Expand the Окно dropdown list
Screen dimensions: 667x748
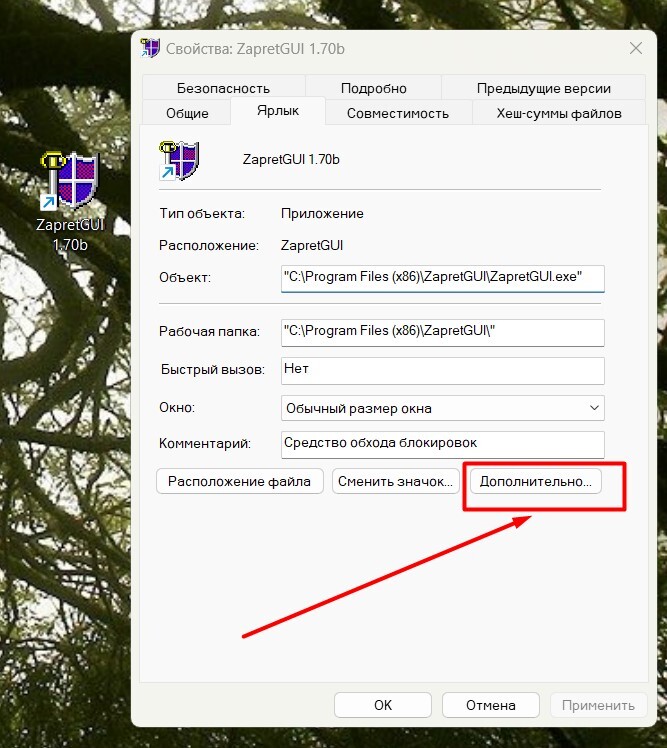pos(443,408)
